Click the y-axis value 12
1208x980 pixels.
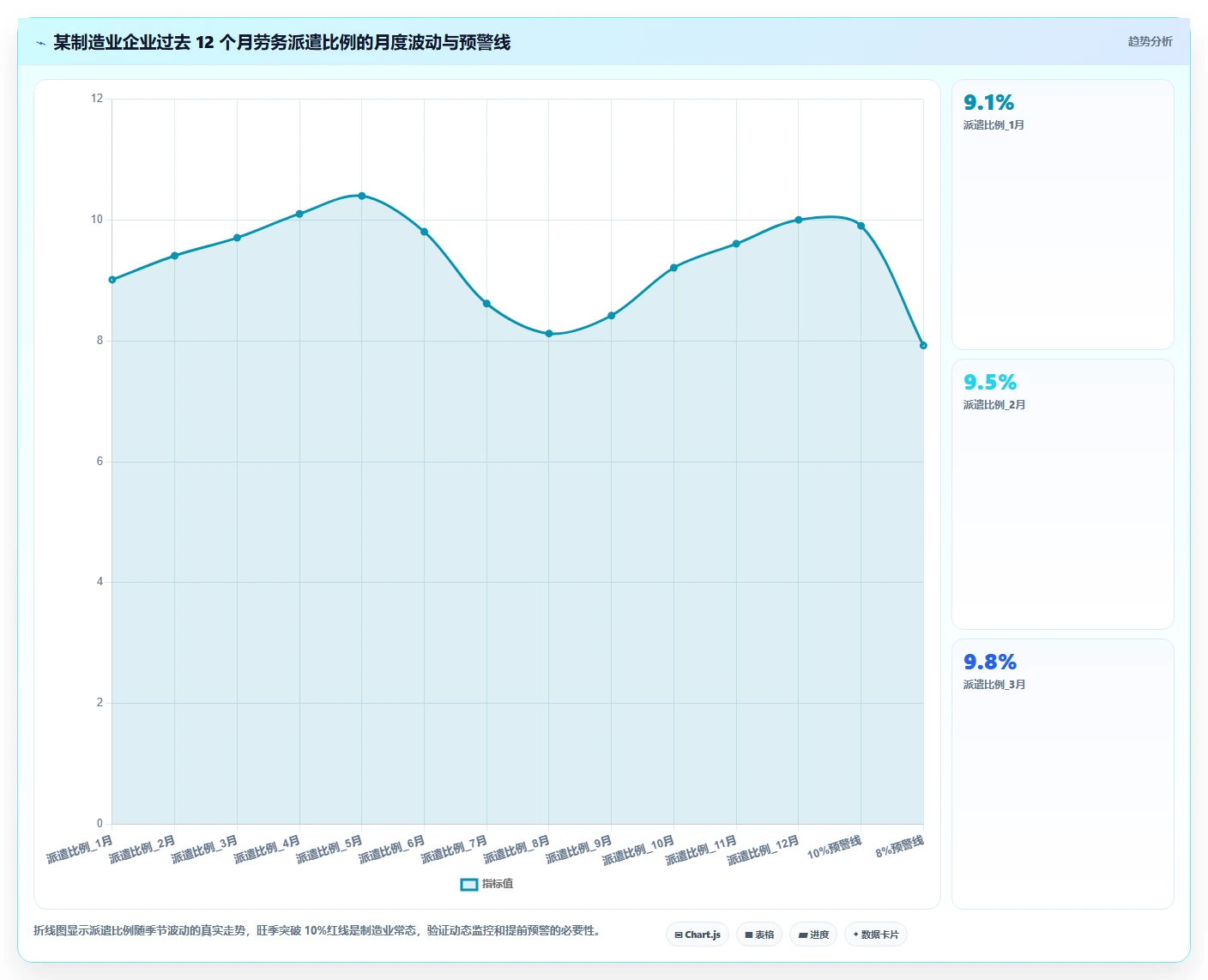[x=97, y=99]
